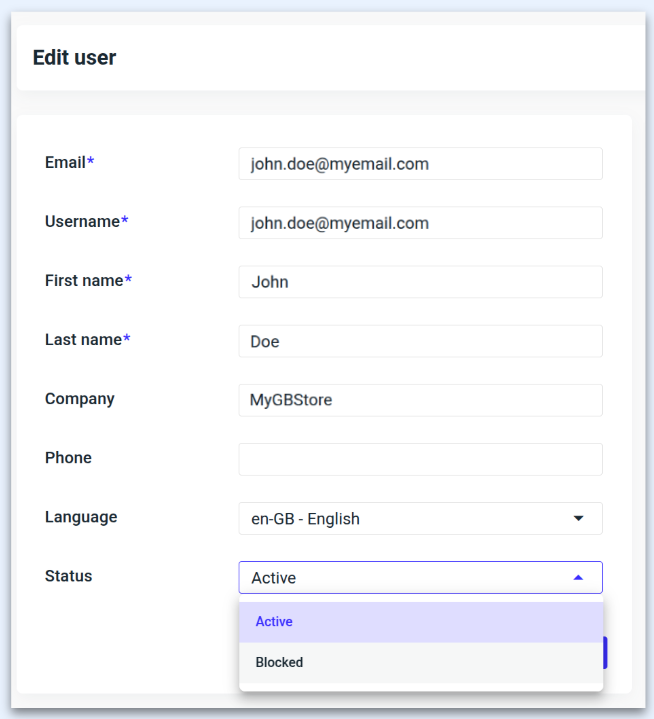Screen dimensions: 654x719
Task: Click the Company label text
Action: point(80,398)
